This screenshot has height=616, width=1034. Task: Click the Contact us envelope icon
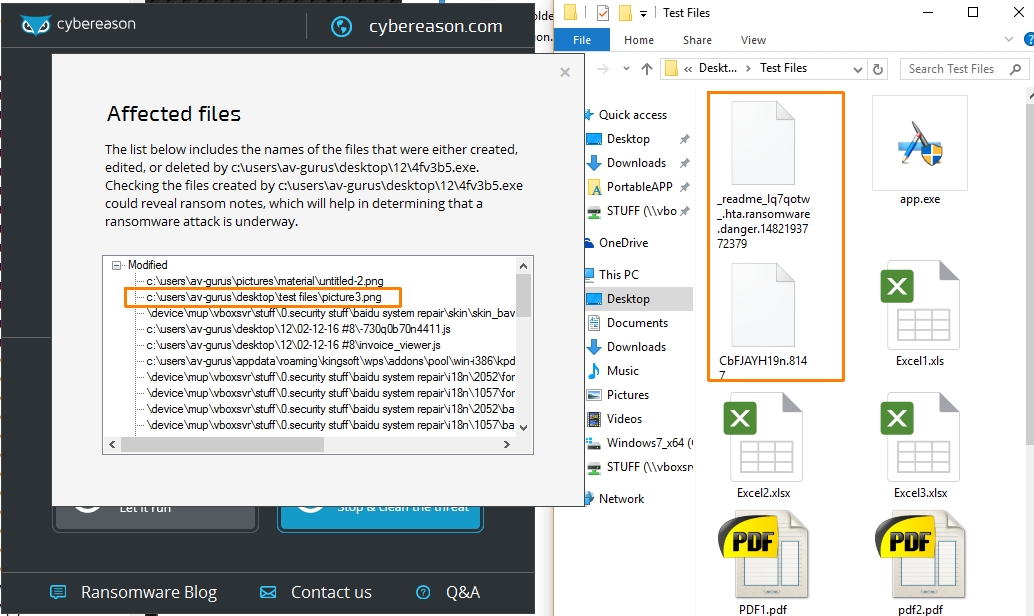tap(268, 592)
